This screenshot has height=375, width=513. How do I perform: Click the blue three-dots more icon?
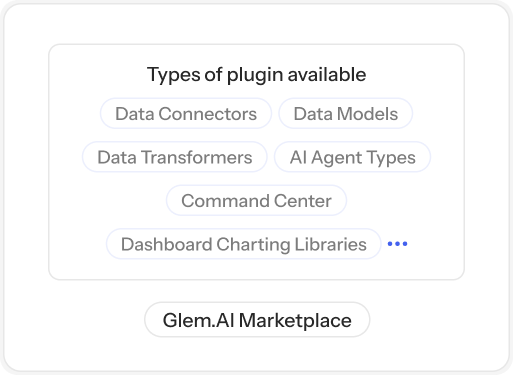[x=397, y=244]
